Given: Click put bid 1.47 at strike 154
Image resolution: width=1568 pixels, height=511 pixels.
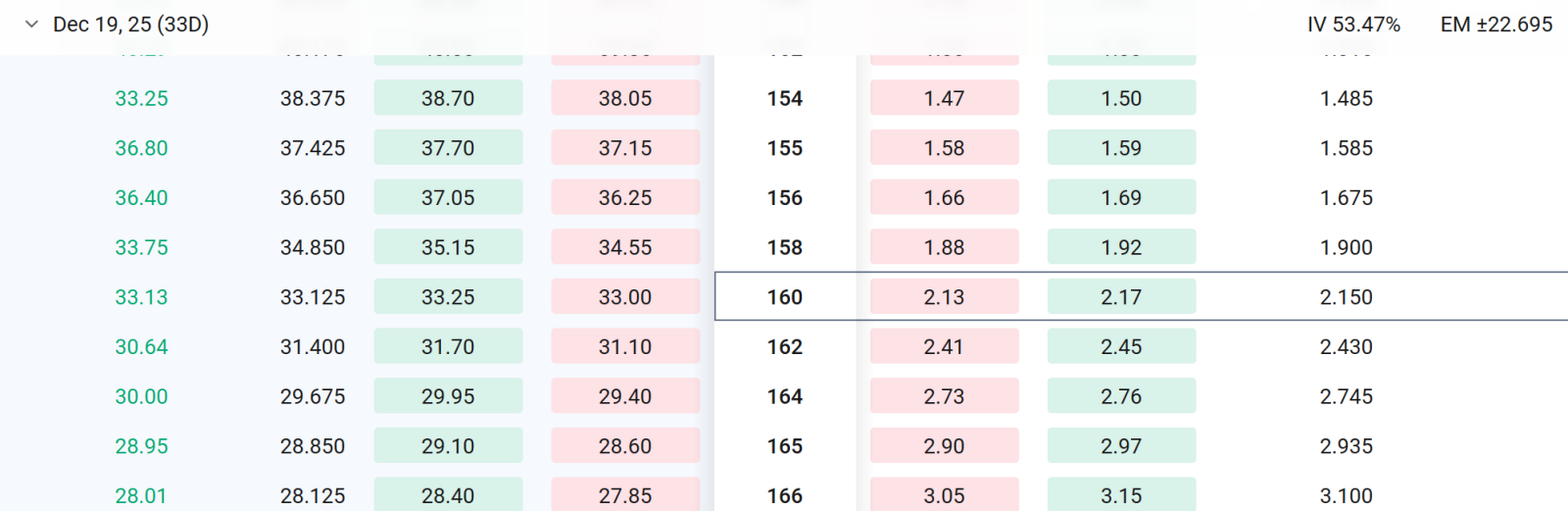Looking at the screenshot, I should (944, 98).
